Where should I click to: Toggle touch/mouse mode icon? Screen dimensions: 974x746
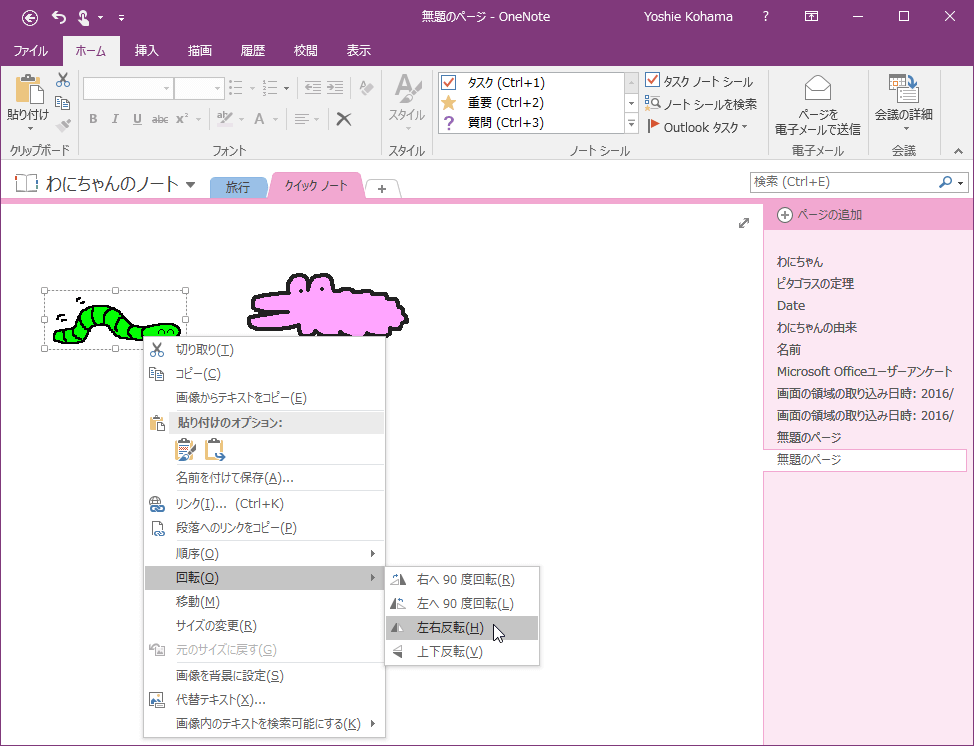pyautogui.click(x=83, y=17)
